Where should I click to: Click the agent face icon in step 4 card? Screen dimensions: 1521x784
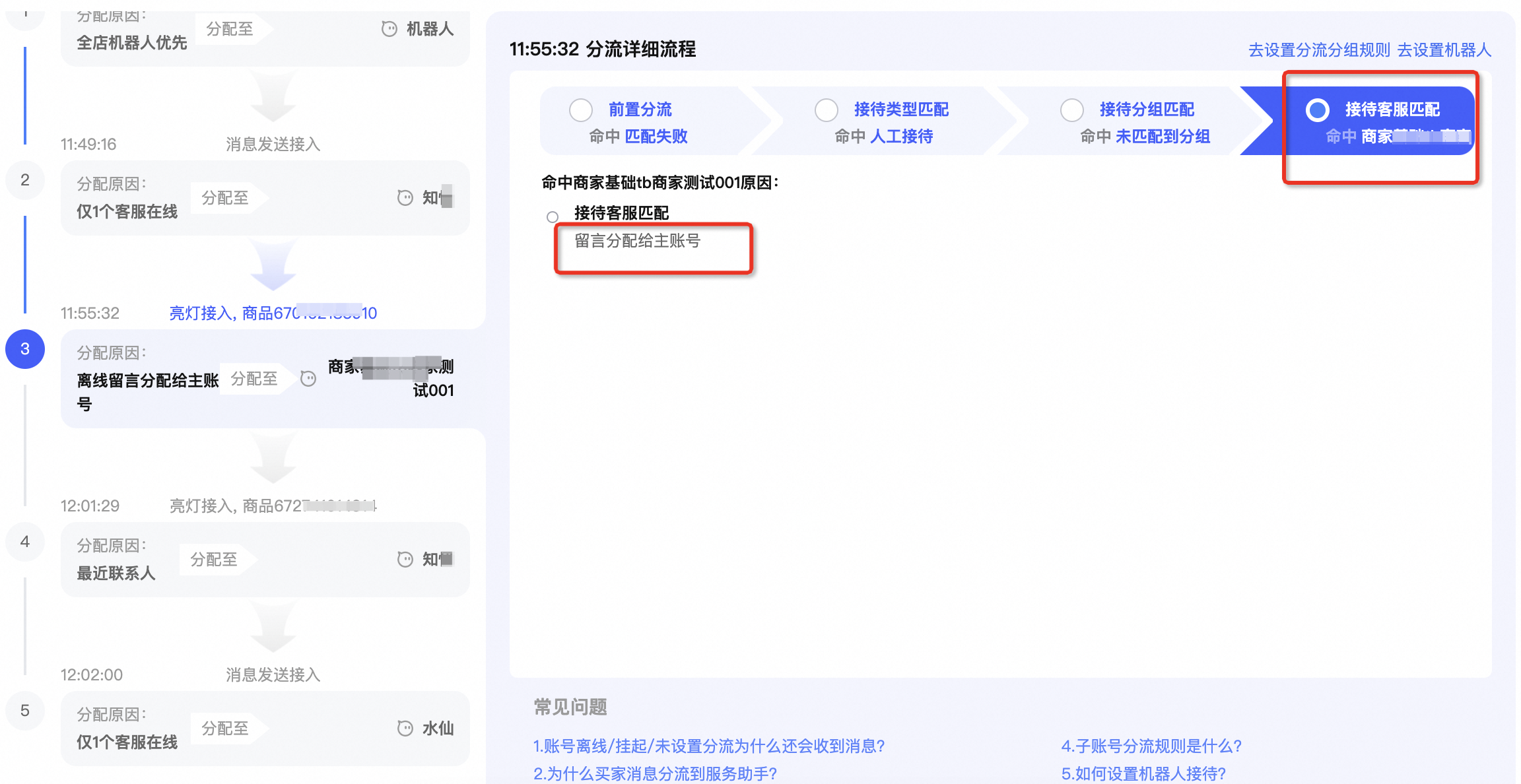click(x=405, y=560)
